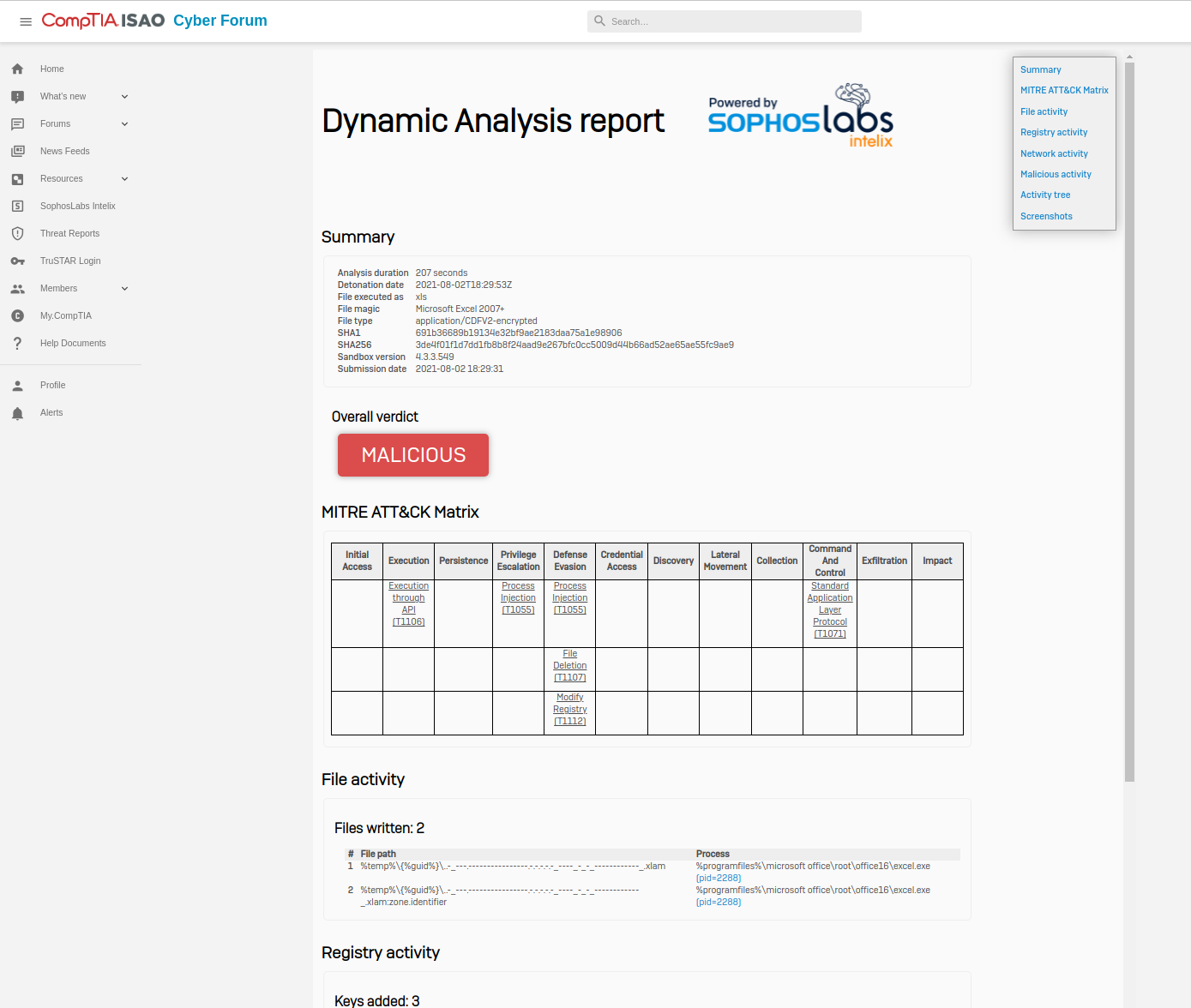This screenshot has width=1191, height=1008.
Task: Click the Forums chat bubble icon
Action: (17, 123)
